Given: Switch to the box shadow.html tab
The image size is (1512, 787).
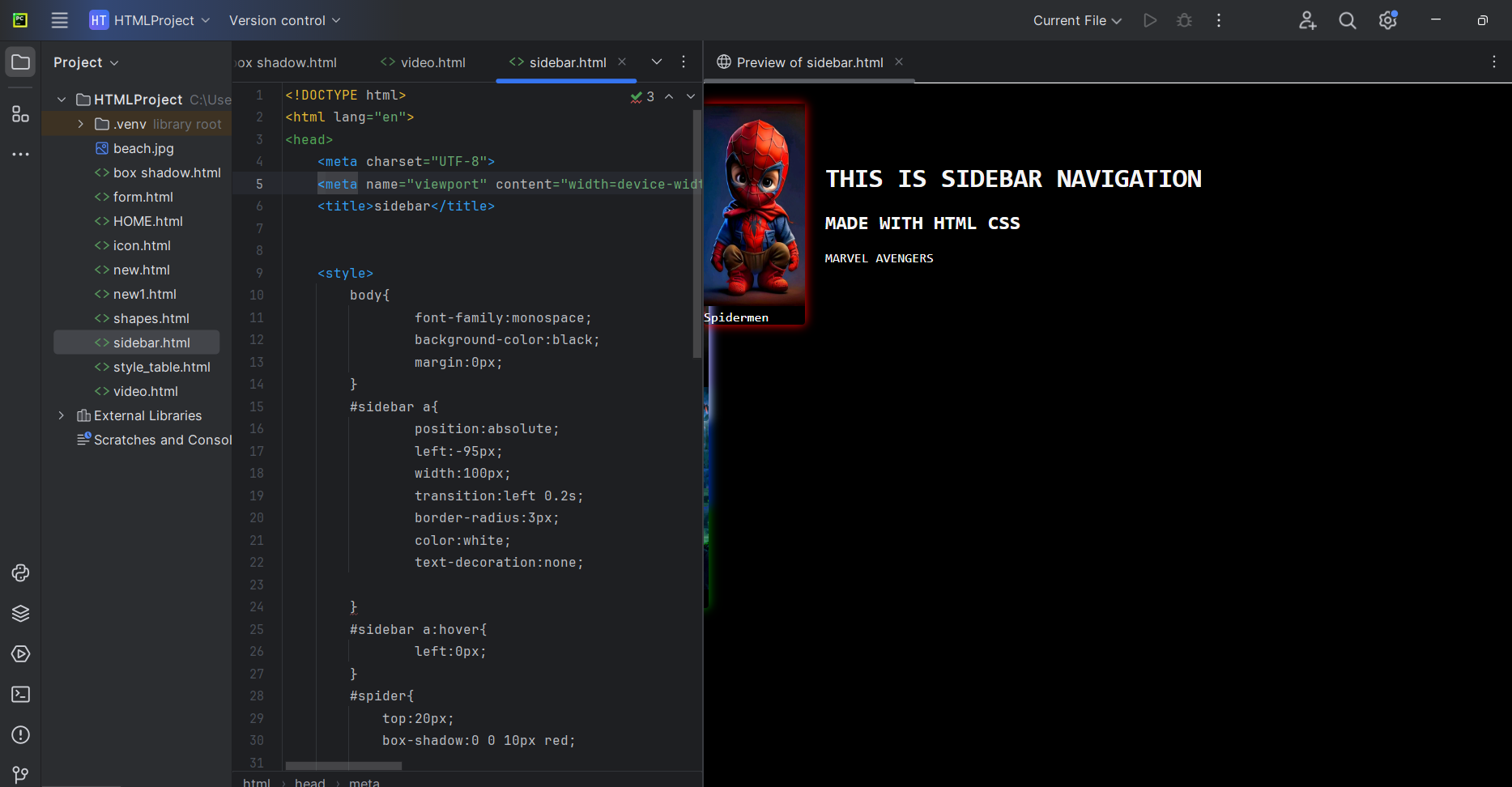Looking at the screenshot, I should pos(286,62).
